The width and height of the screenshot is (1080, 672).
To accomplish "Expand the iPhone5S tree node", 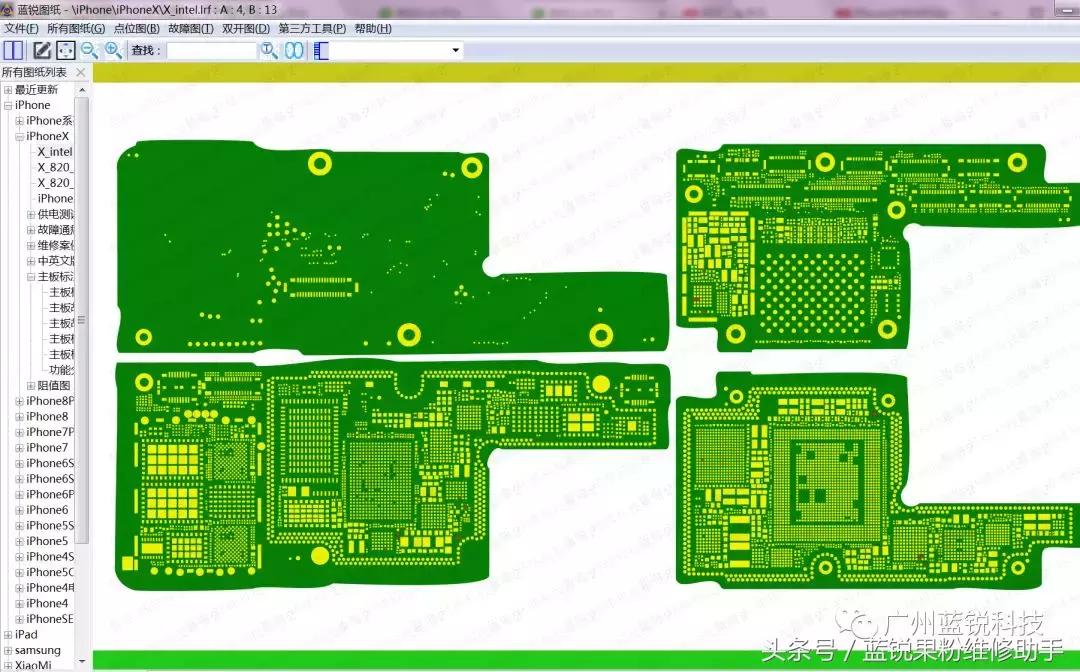I will pos(20,525).
